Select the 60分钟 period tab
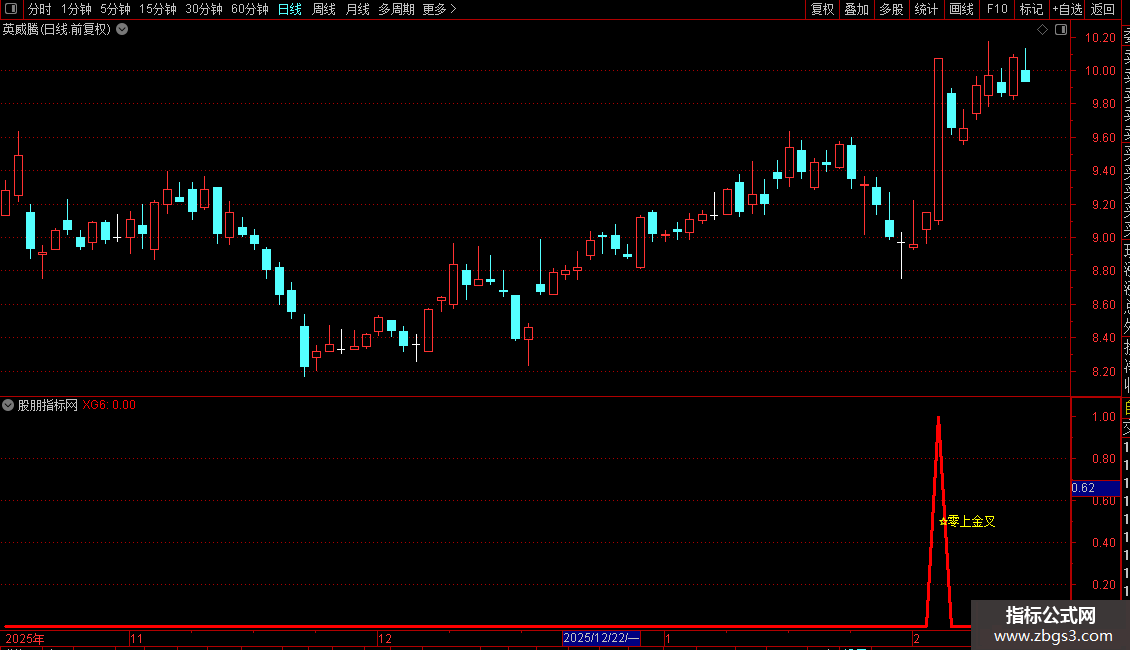 click(249, 9)
